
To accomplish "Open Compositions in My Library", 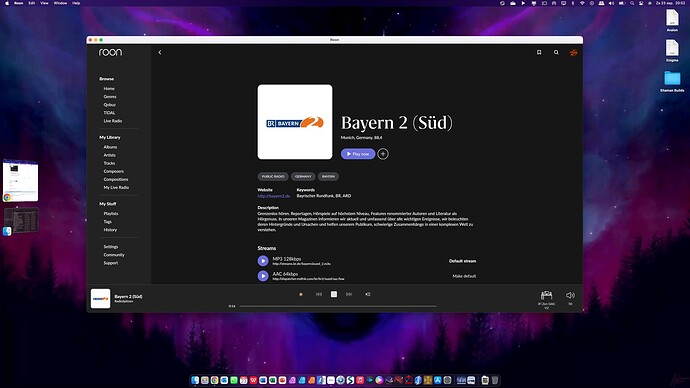I will click(x=116, y=179).
